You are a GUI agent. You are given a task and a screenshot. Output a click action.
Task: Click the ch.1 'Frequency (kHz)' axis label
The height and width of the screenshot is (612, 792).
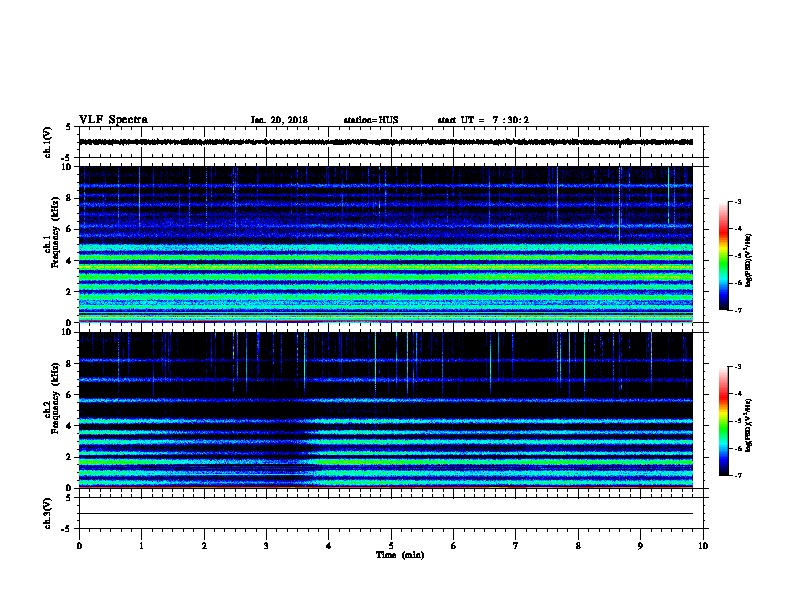pos(55,232)
